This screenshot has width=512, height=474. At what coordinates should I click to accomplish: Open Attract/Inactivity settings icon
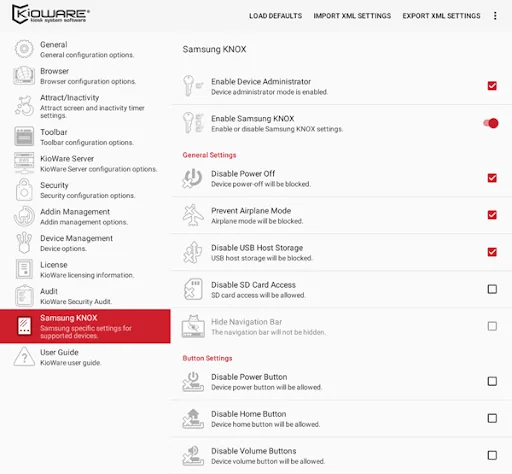(24, 106)
